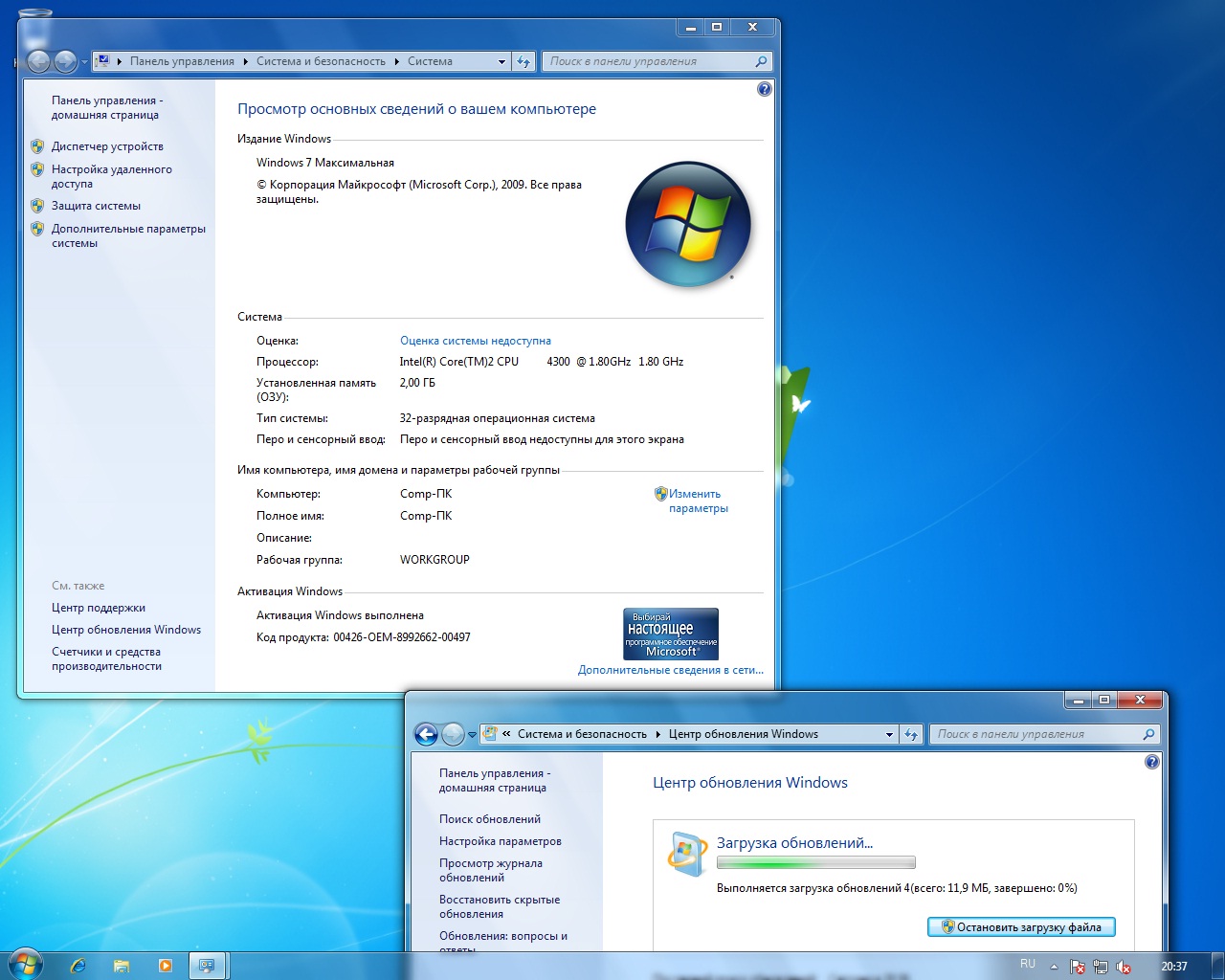Open Дополнительные сведения в сети link
Image resolution: width=1225 pixels, height=980 pixels.
[671, 670]
